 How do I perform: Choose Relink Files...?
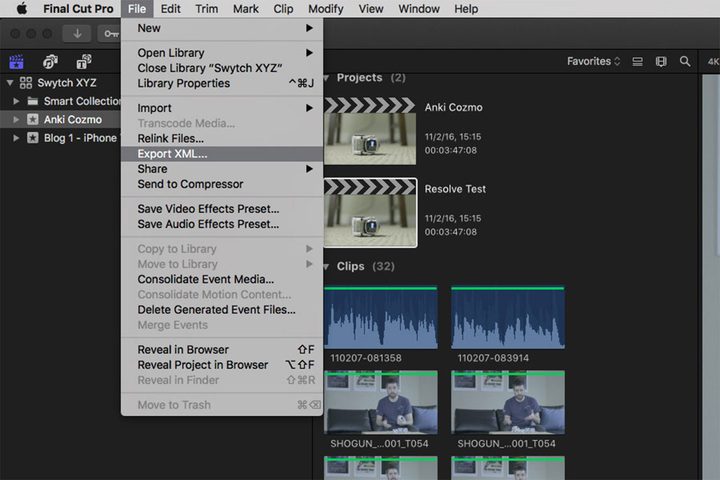[222, 138]
